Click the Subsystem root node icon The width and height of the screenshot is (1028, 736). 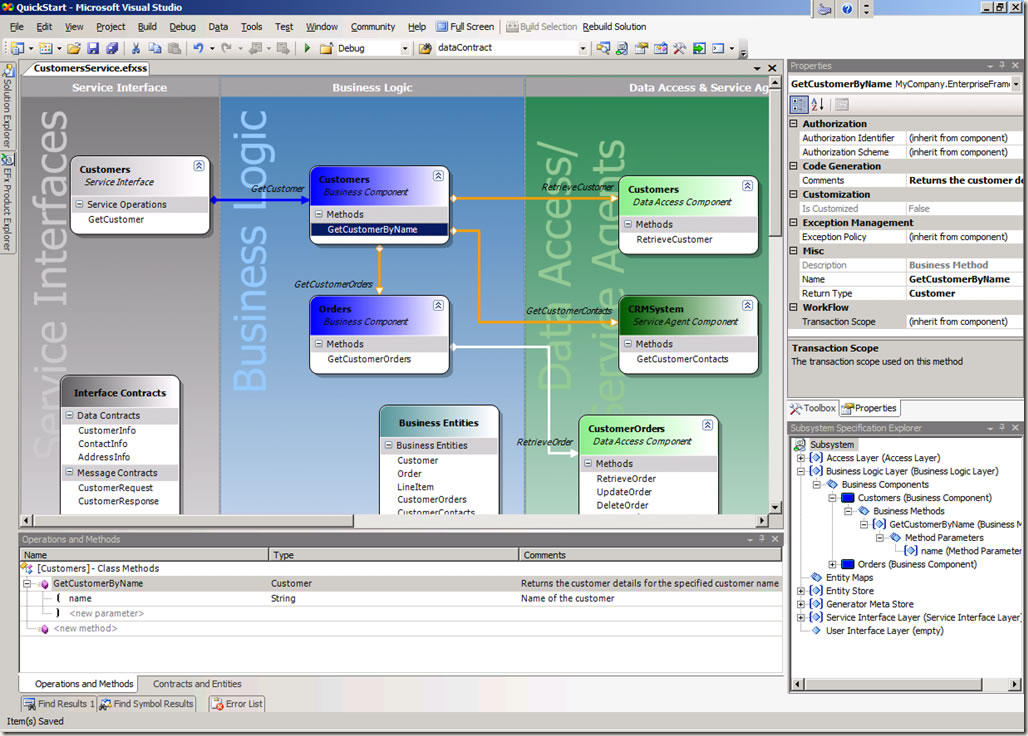tap(800, 444)
